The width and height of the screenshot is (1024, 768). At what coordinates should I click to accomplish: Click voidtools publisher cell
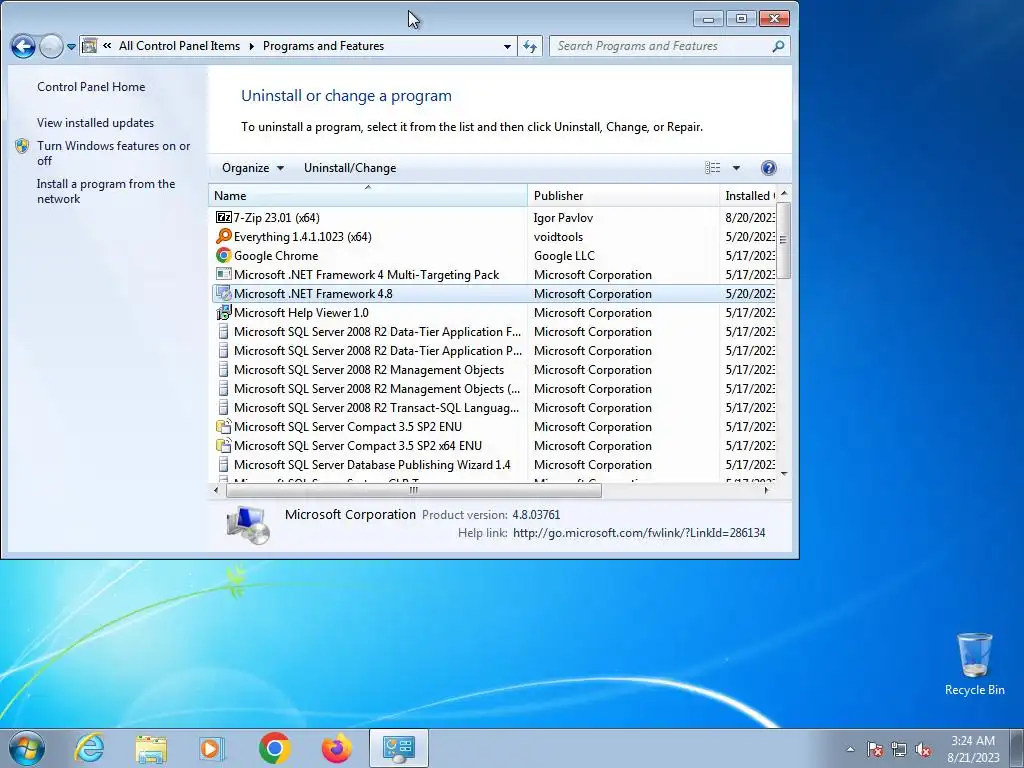coord(558,236)
